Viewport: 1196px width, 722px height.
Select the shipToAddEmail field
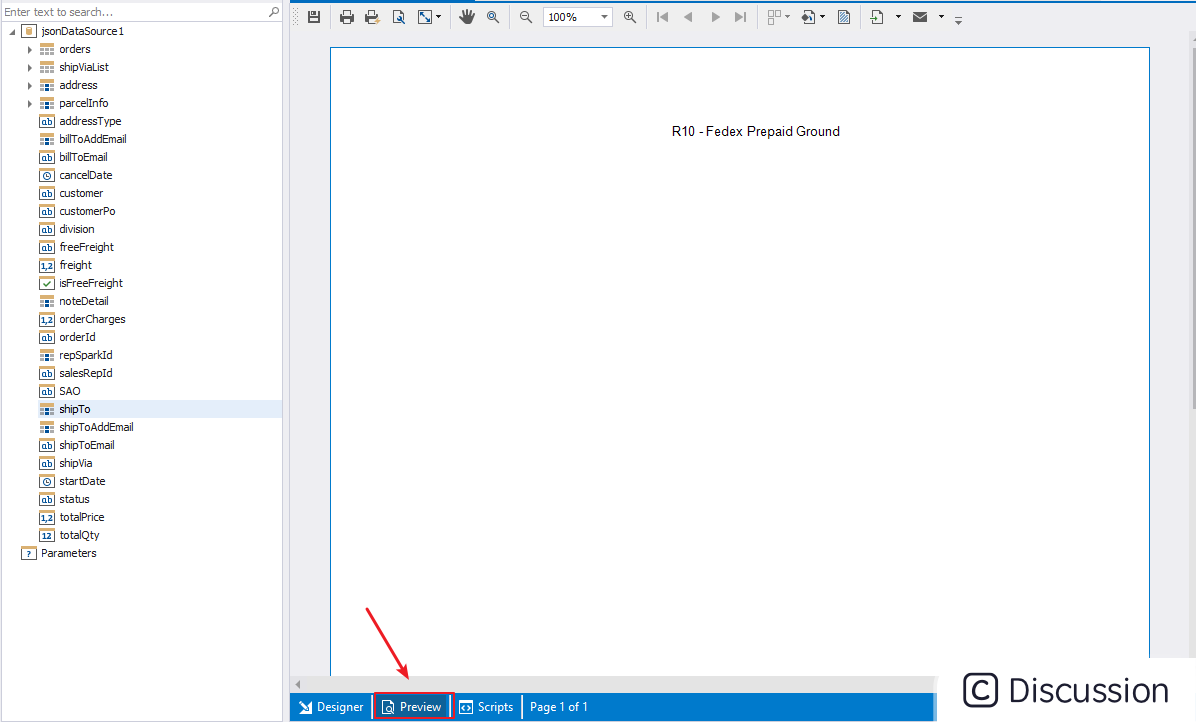click(96, 428)
